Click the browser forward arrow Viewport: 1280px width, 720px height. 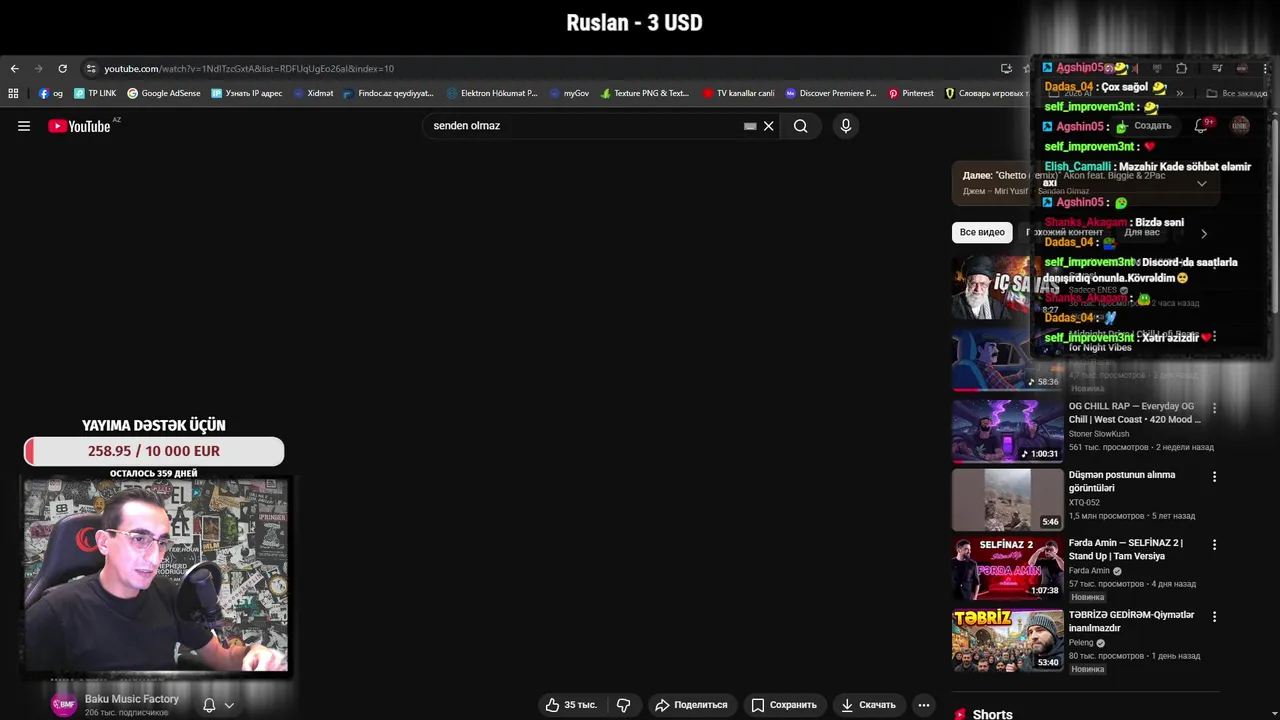pyautogui.click(x=38, y=69)
